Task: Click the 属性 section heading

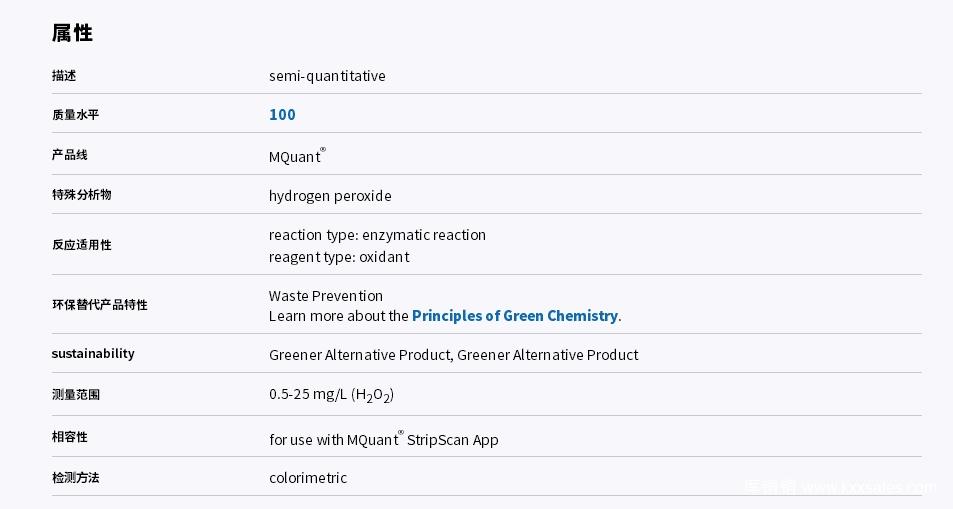Action: pyautogui.click(x=72, y=33)
